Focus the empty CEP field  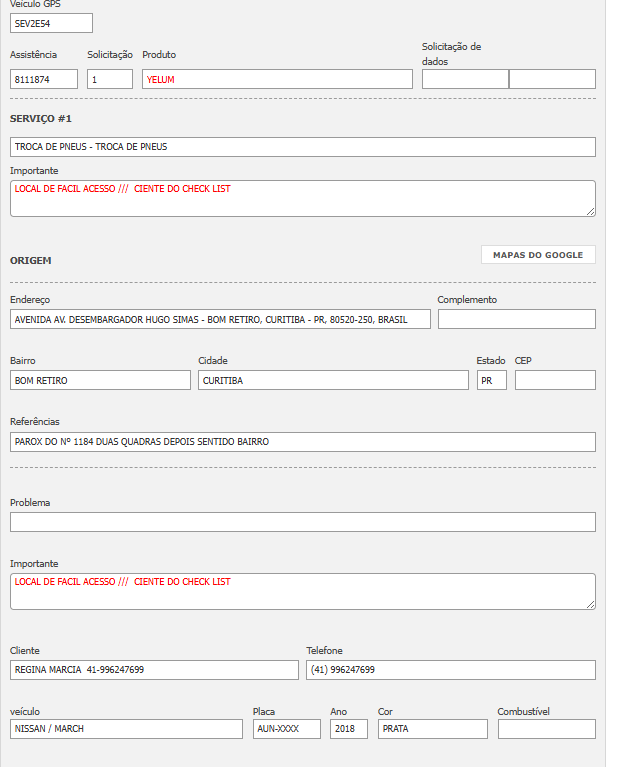[x=555, y=380]
